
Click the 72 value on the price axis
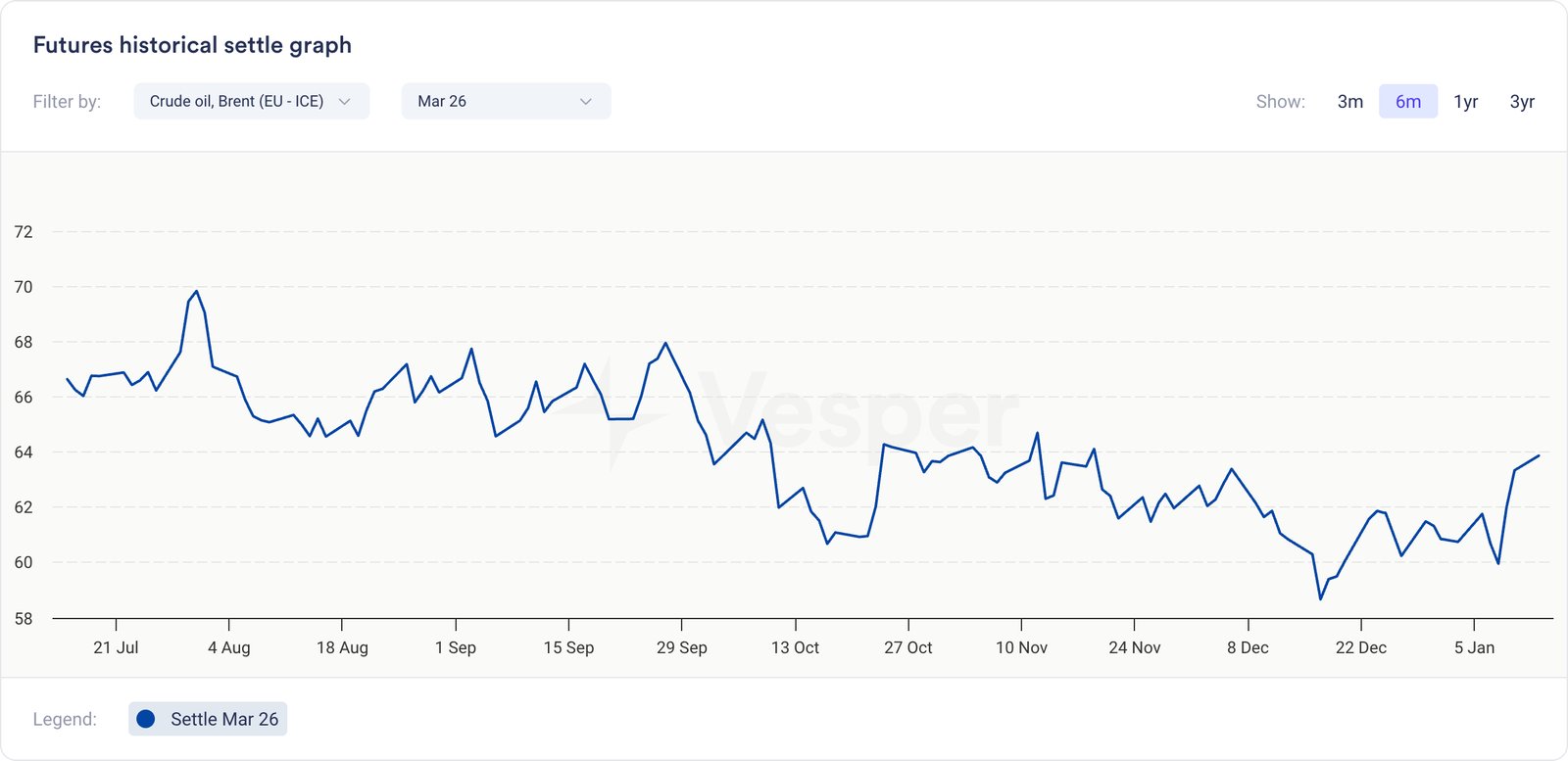[x=24, y=232]
